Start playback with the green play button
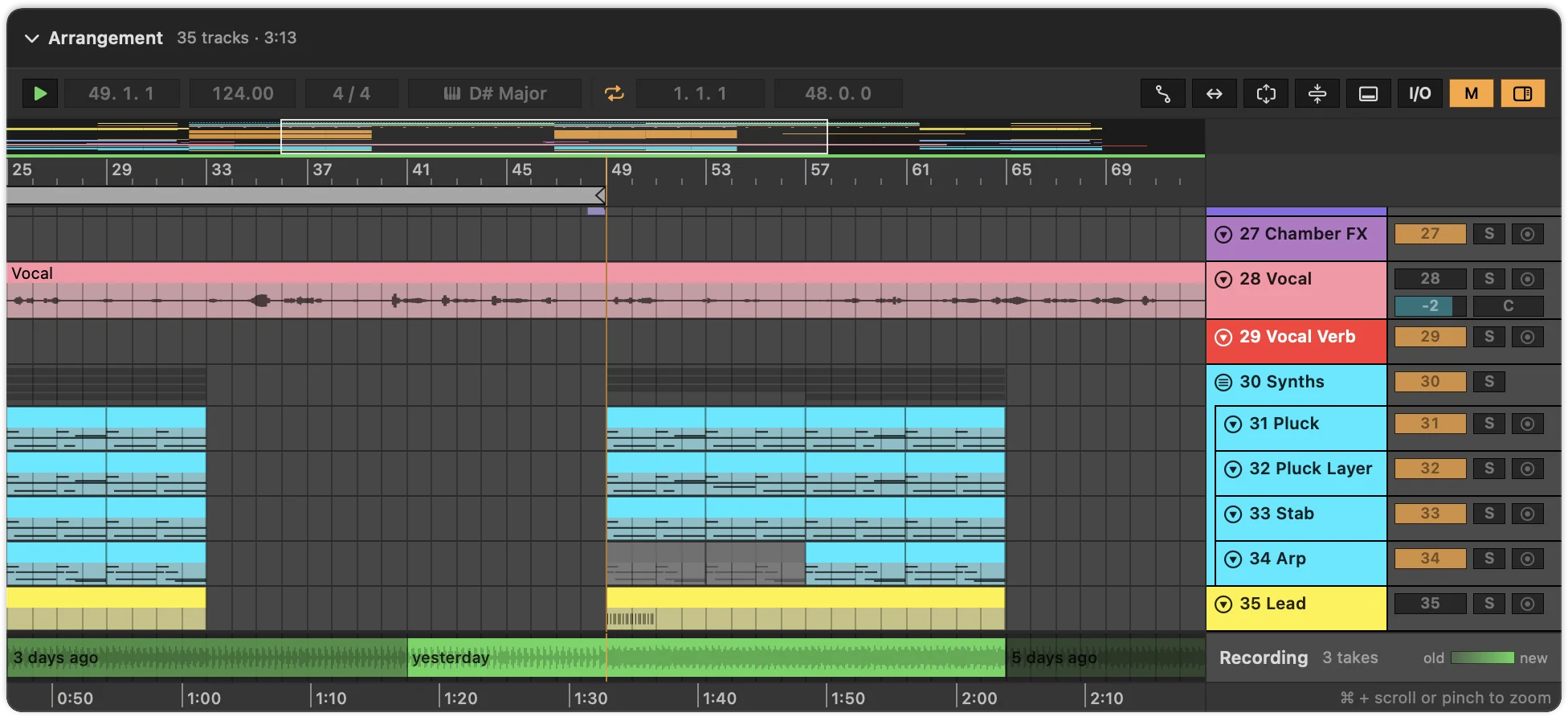The image size is (1568, 717). [40, 93]
